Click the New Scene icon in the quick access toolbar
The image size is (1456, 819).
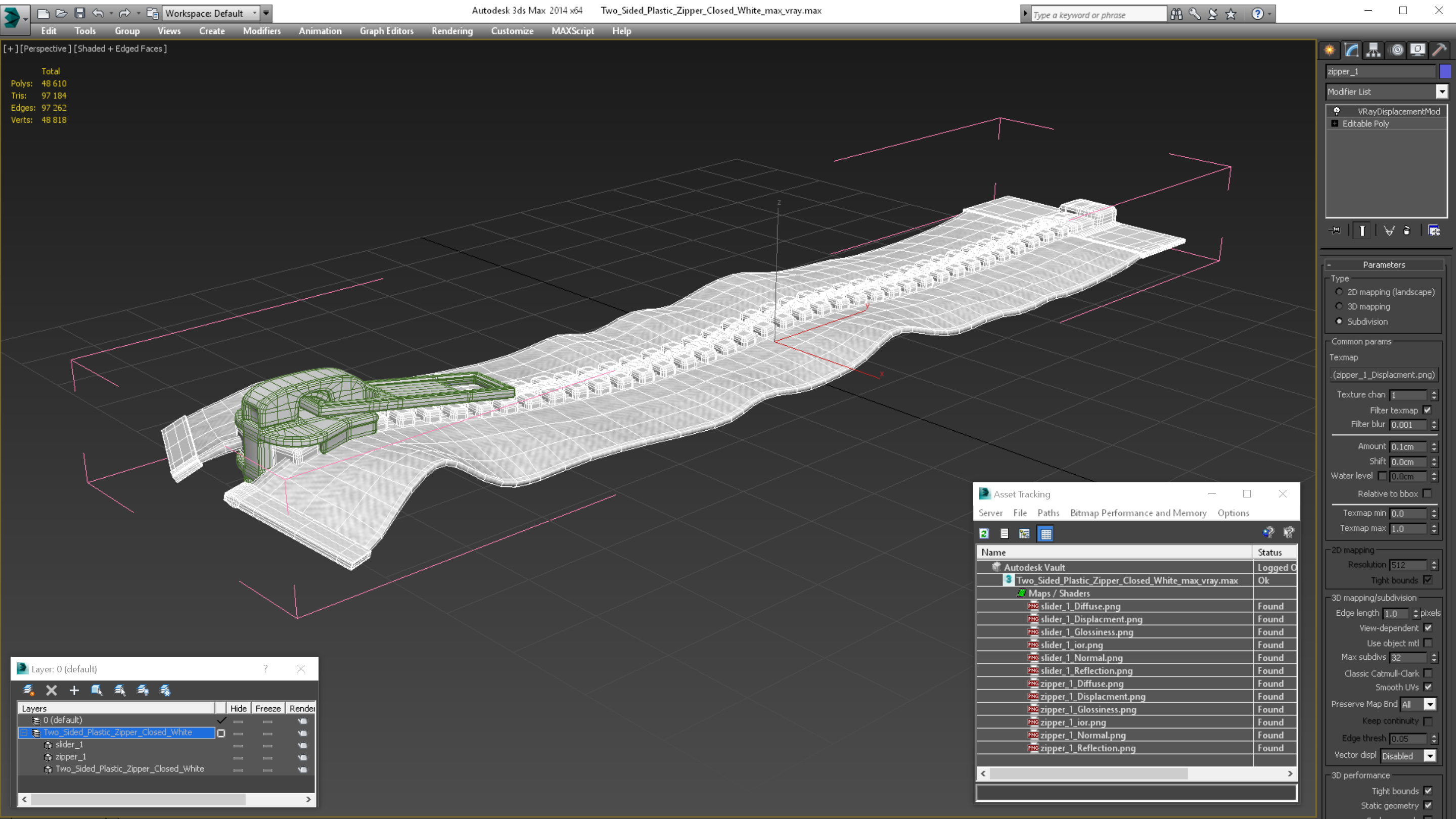tap(43, 13)
